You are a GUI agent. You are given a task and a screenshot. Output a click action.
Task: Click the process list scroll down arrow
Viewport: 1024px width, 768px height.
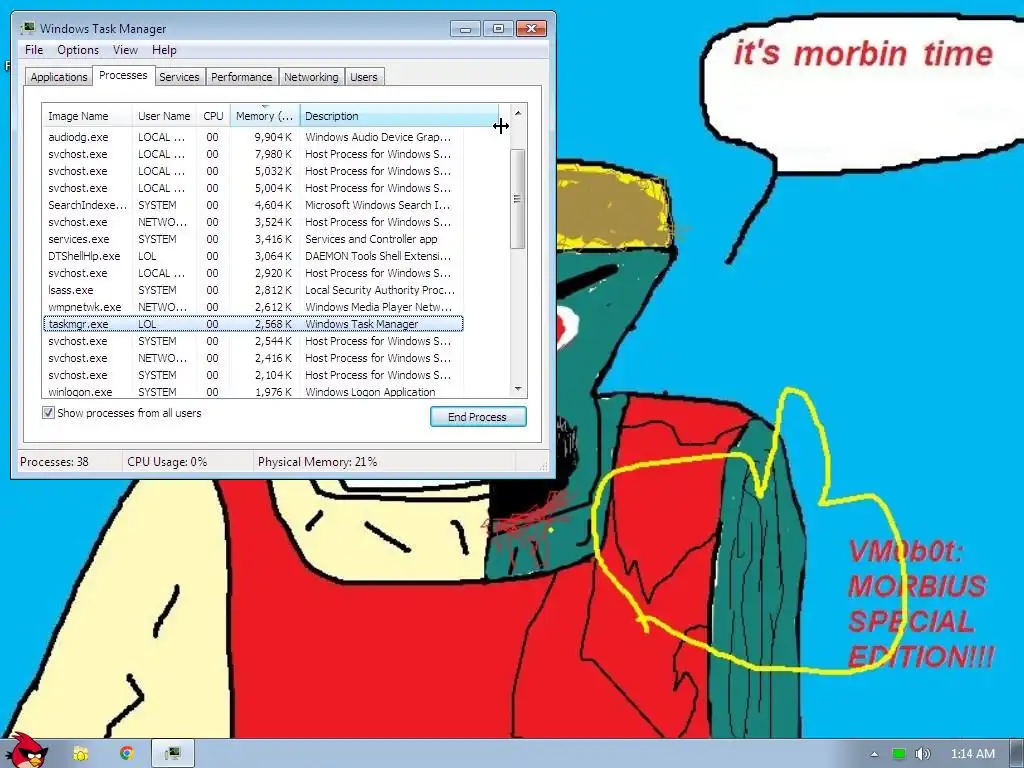(x=518, y=389)
